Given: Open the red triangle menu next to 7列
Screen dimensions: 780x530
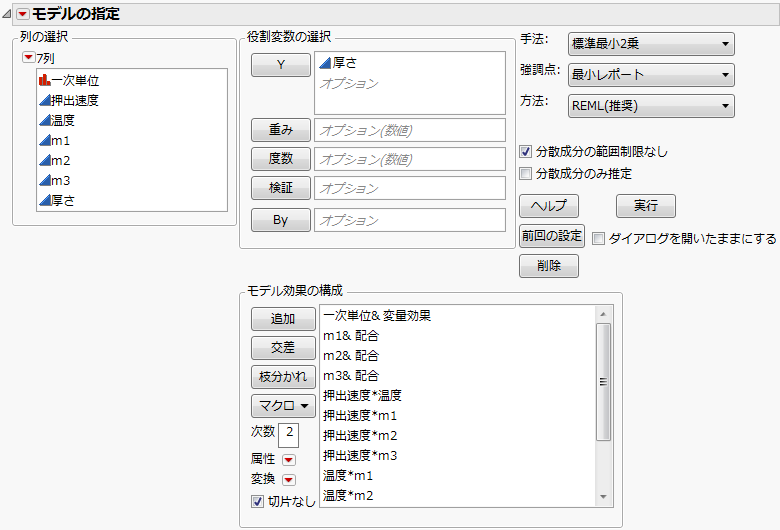Looking at the screenshot, I should point(29,58).
